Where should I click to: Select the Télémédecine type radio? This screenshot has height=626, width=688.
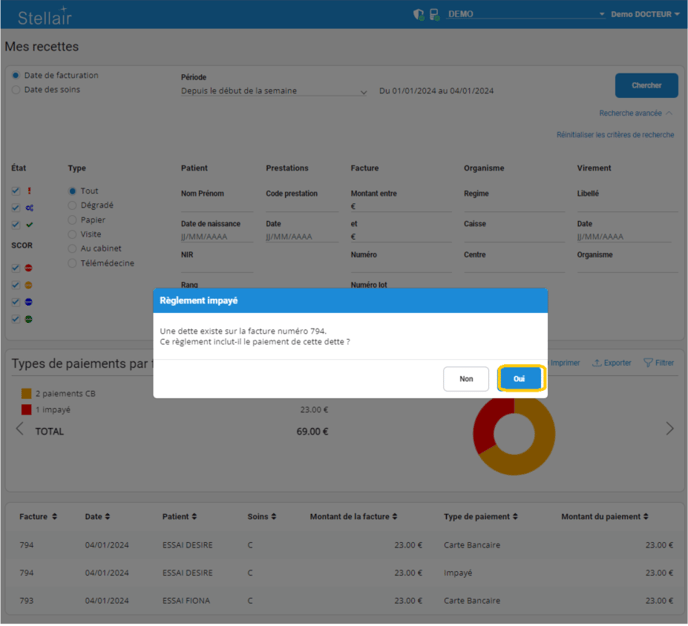[x=72, y=264]
